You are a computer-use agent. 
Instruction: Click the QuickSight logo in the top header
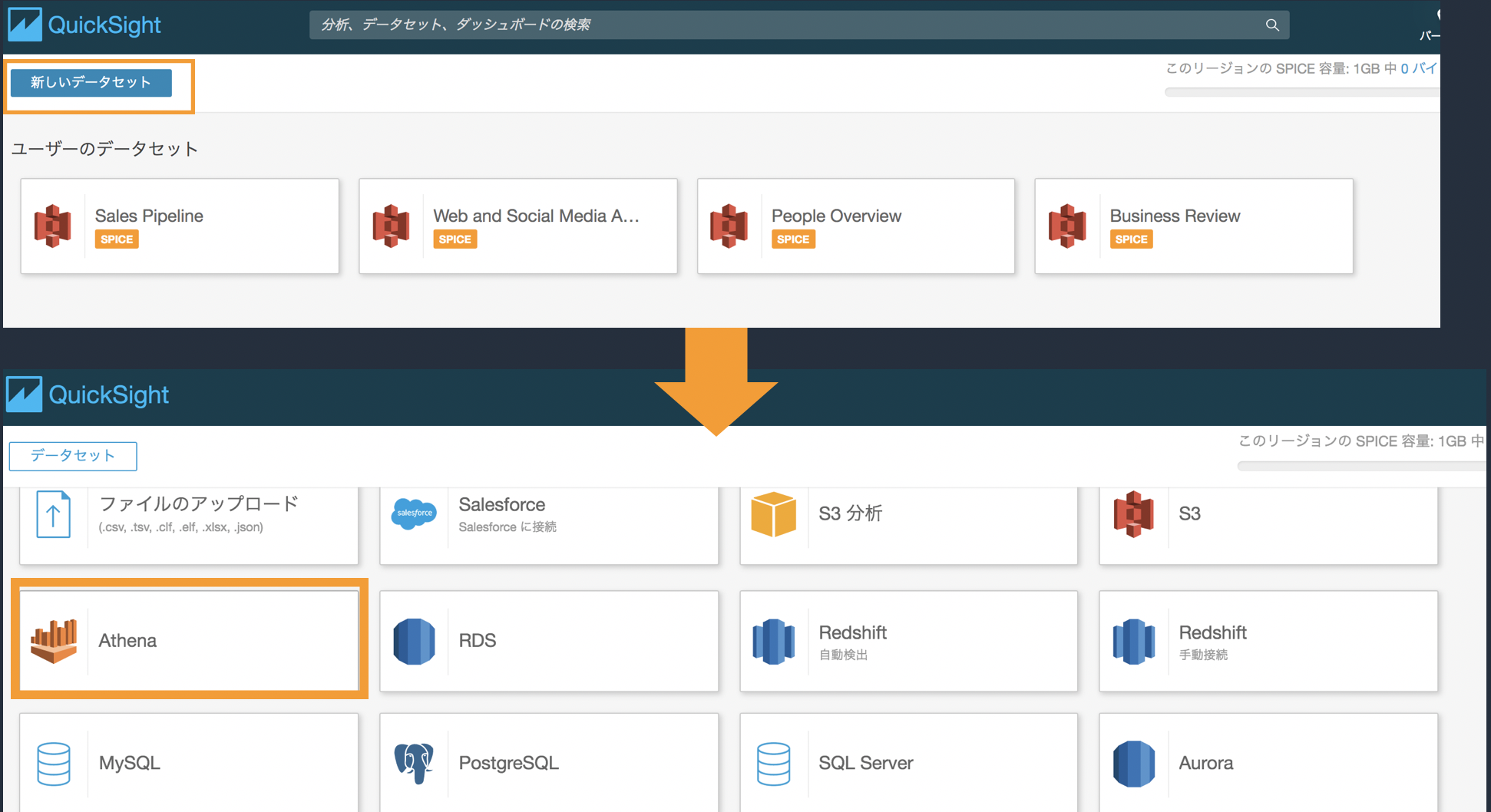(x=84, y=25)
